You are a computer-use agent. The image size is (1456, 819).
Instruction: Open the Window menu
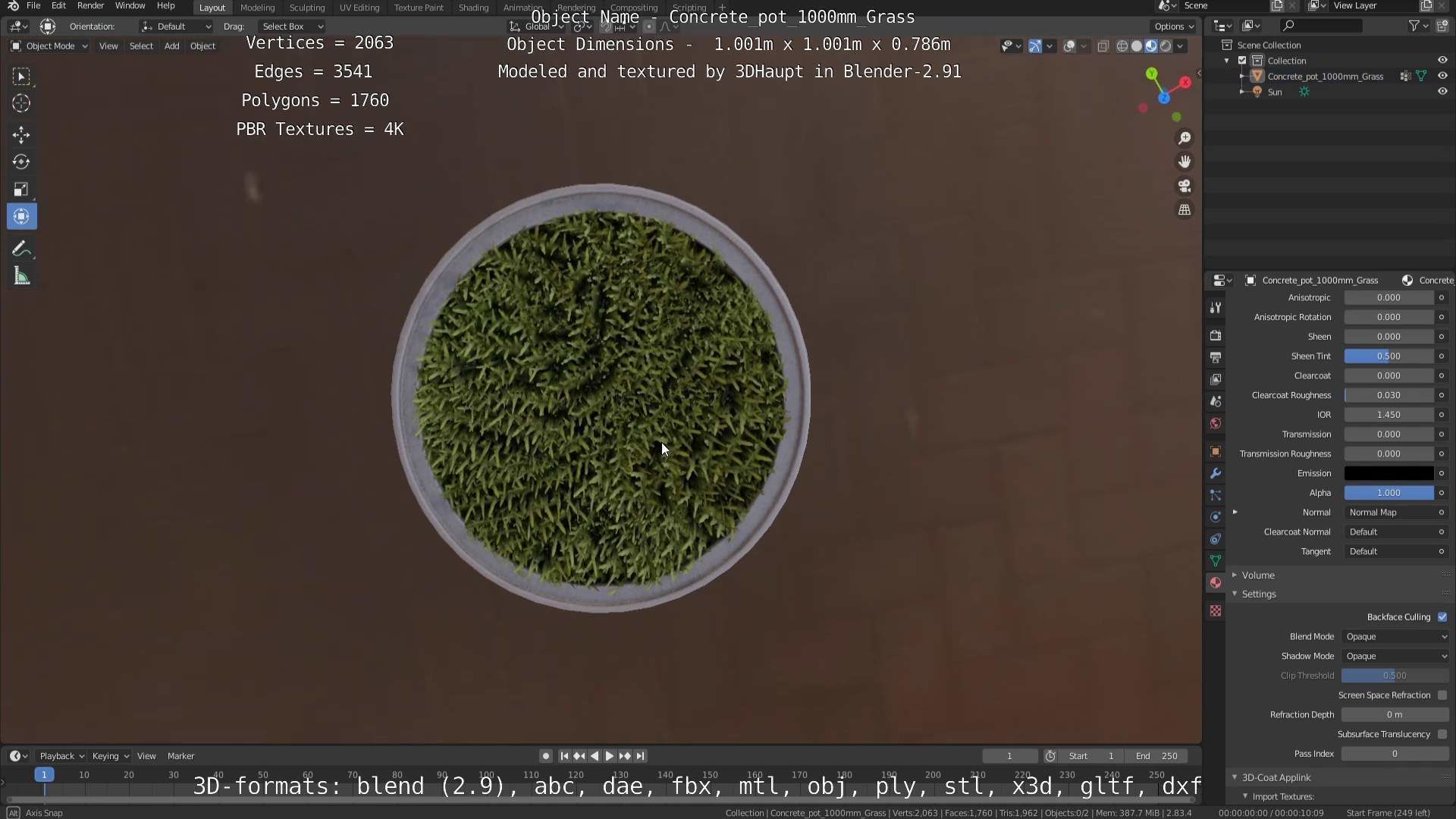coord(130,6)
